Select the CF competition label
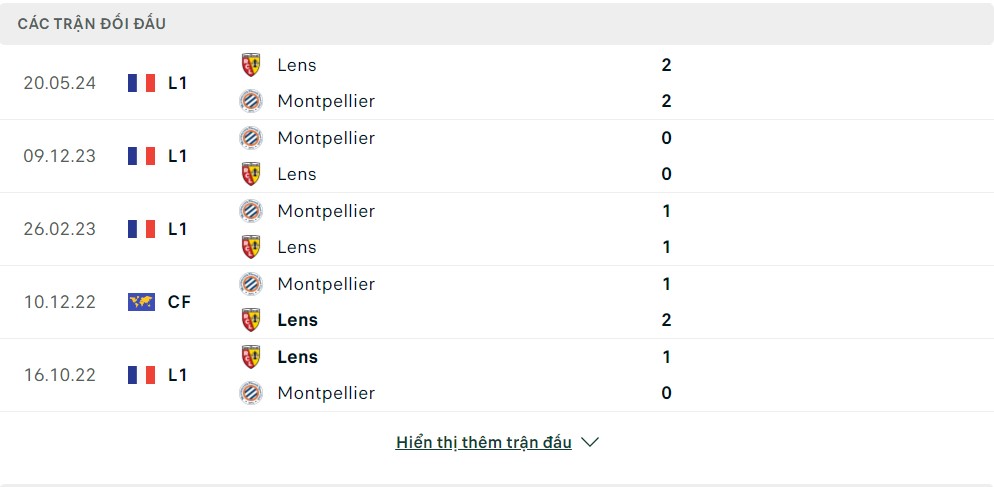This screenshot has width=994, height=487. pos(179,302)
